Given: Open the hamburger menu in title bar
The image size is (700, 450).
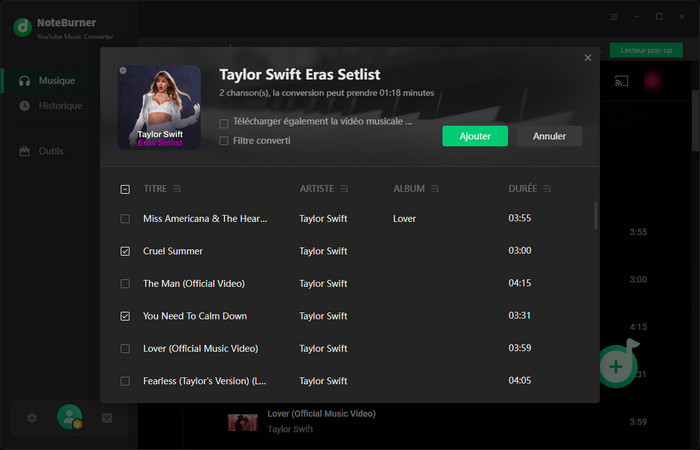Looking at the screenshot, I should coord(614,17).
